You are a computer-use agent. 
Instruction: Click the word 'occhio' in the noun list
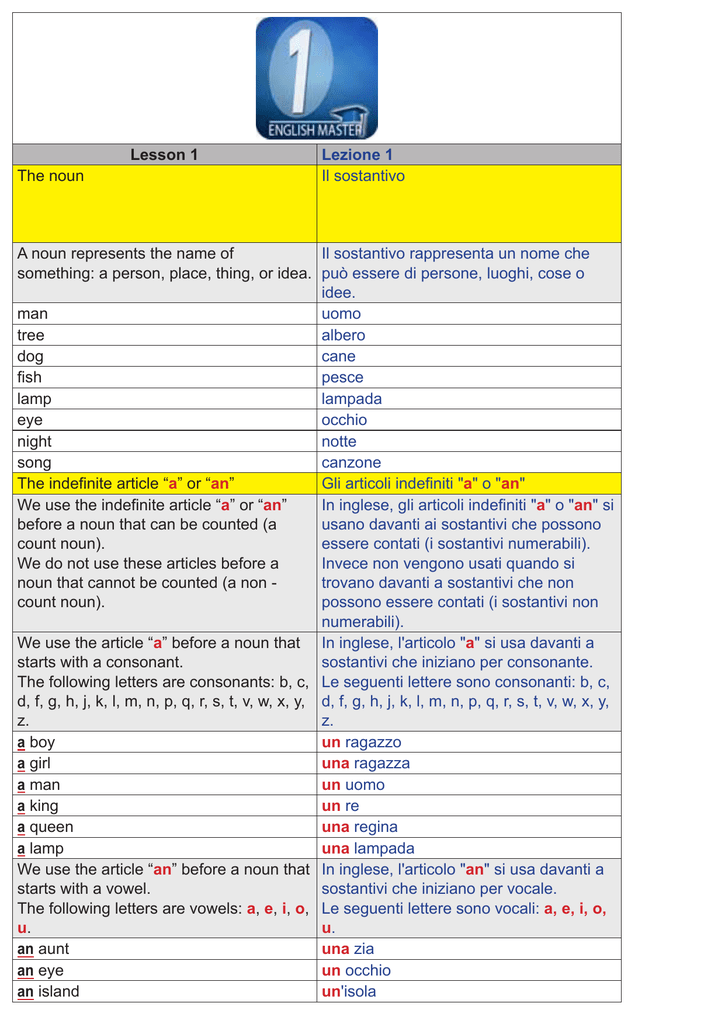(x=344, y=420)
